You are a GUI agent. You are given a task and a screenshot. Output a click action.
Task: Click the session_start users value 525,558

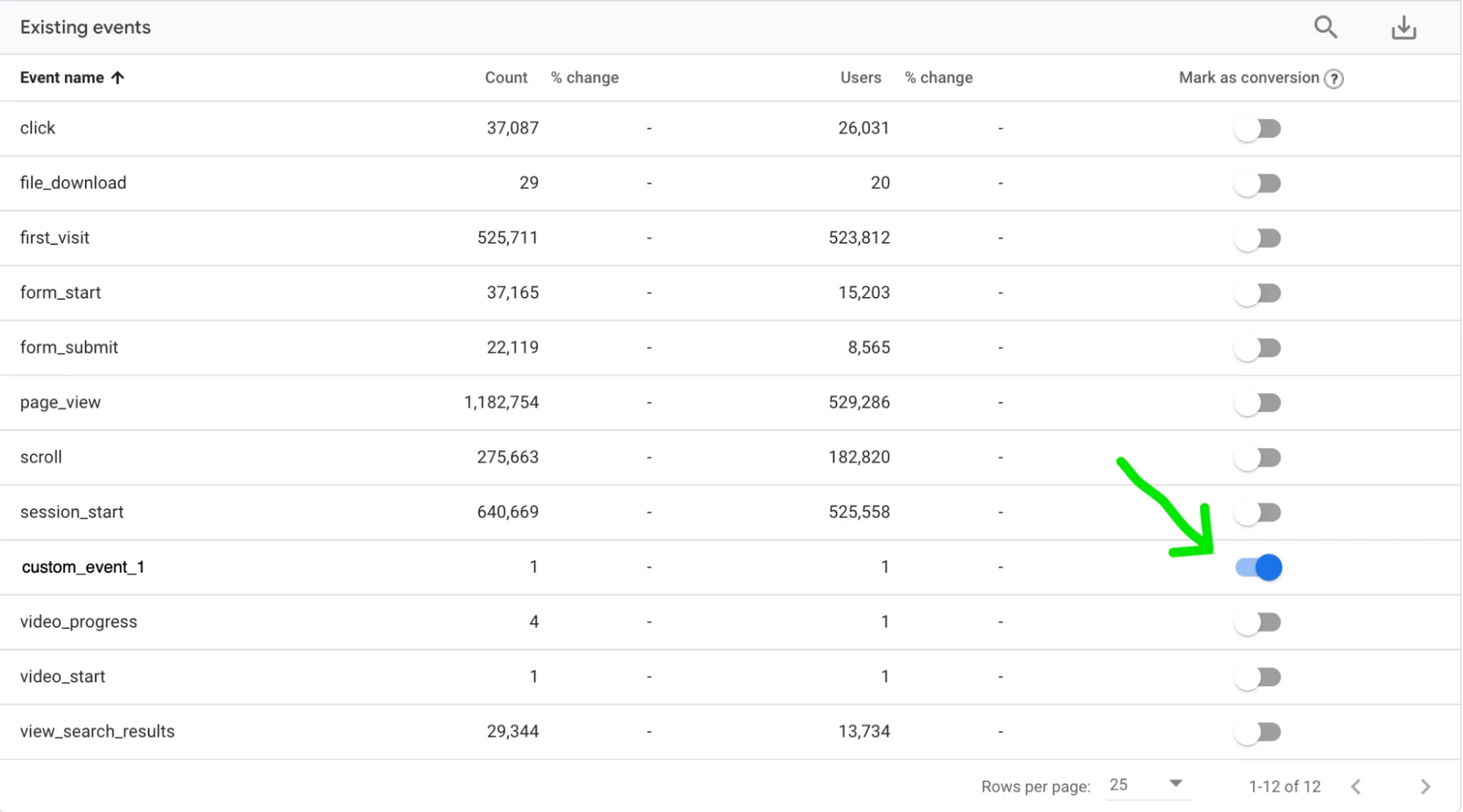(859, 512)
